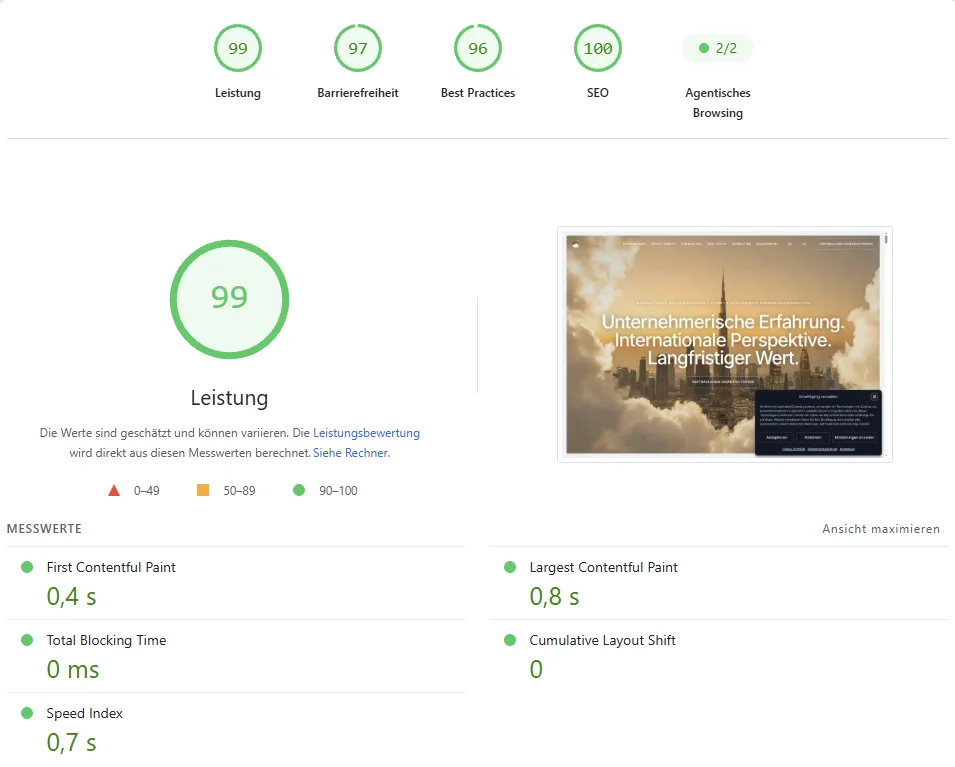The image size is (955, 767).
Task: Open Agentisches Browsing 2/2 badge
Action: tap(717, 48)
